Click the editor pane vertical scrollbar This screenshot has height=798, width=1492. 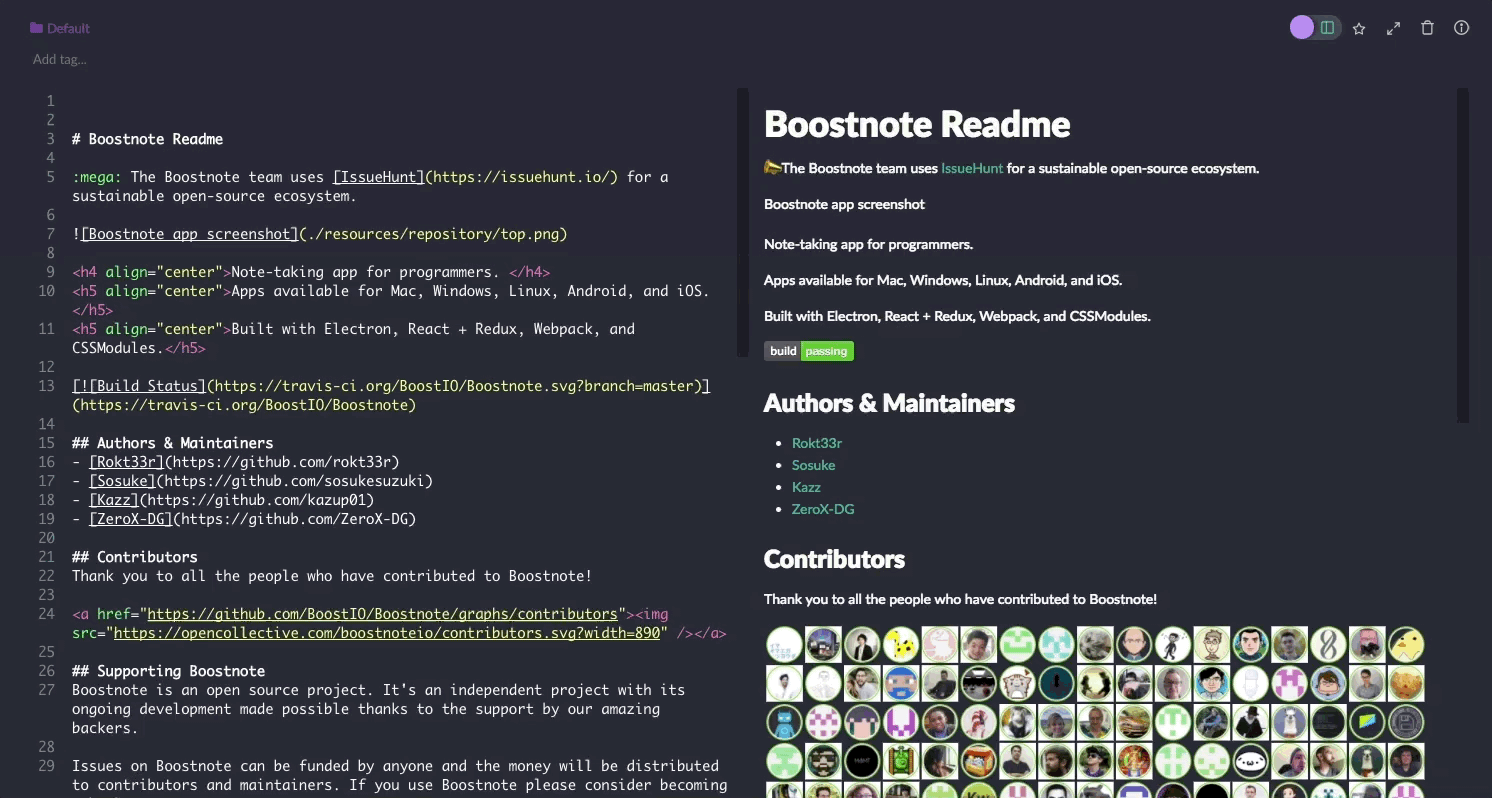click(743, 222)
